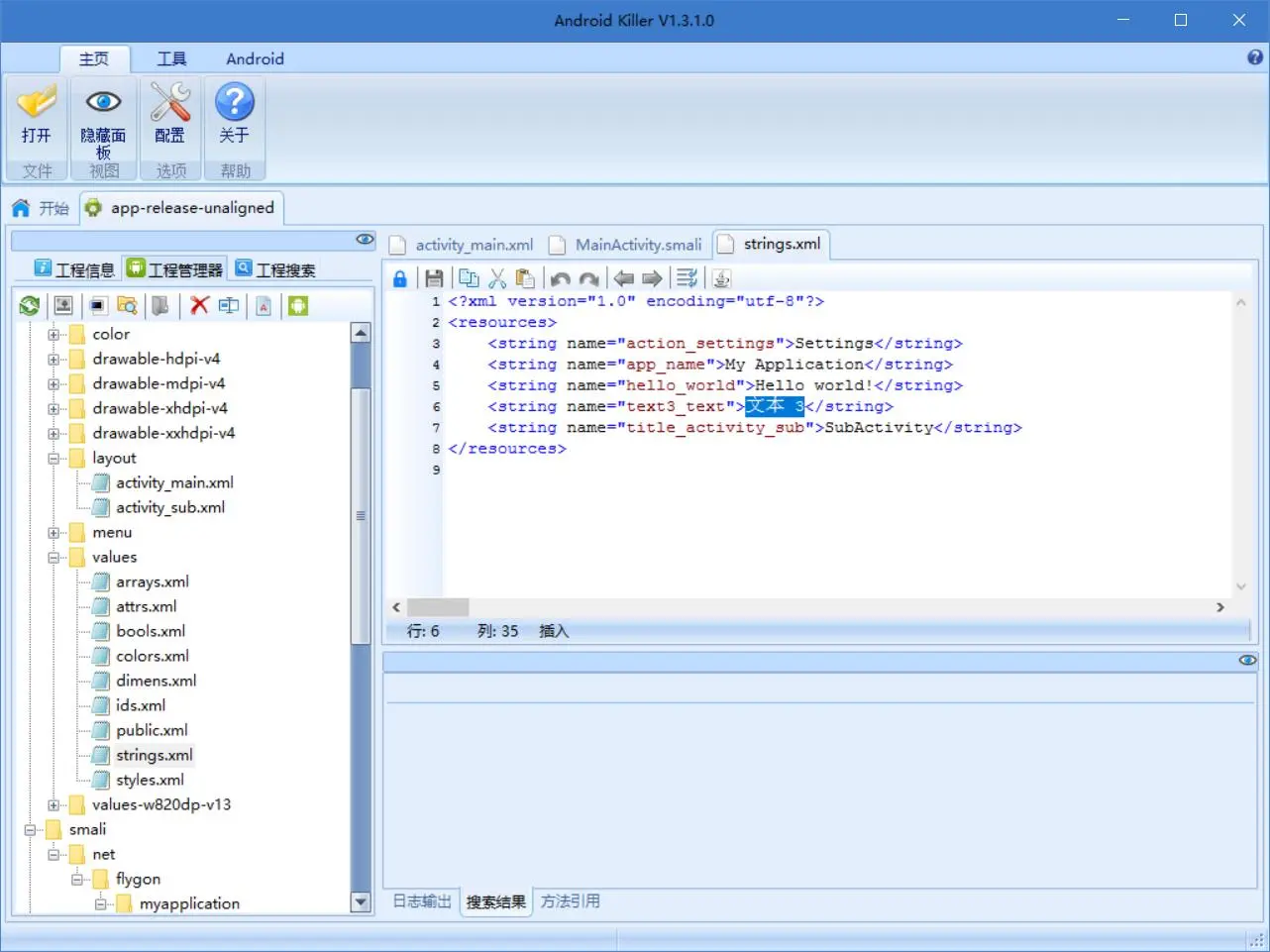Expand the values-w820dp-v13 folder
1270x952 pixels.
[x=53, y=805]
